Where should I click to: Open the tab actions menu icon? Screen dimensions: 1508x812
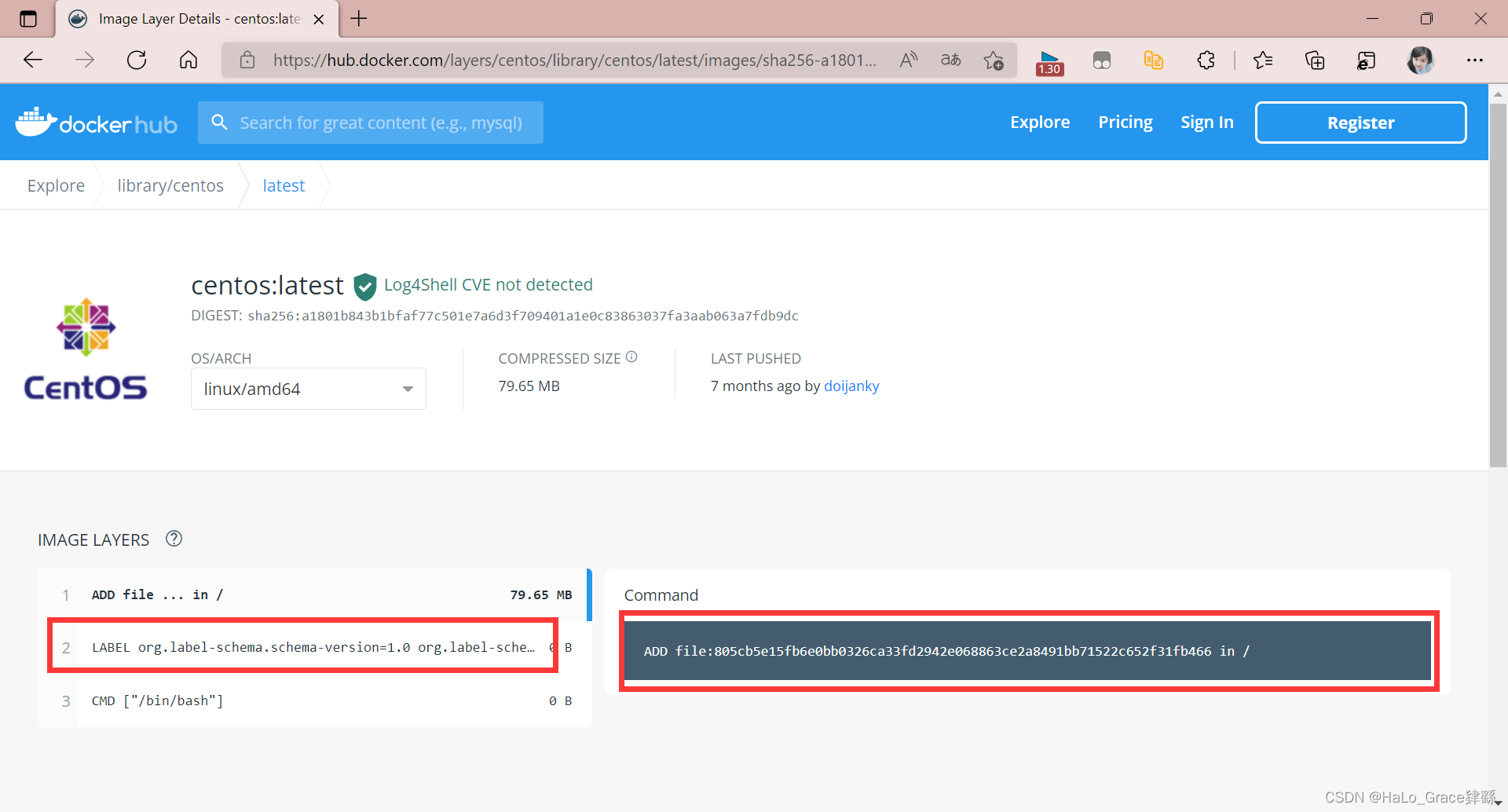coord(28,19)
